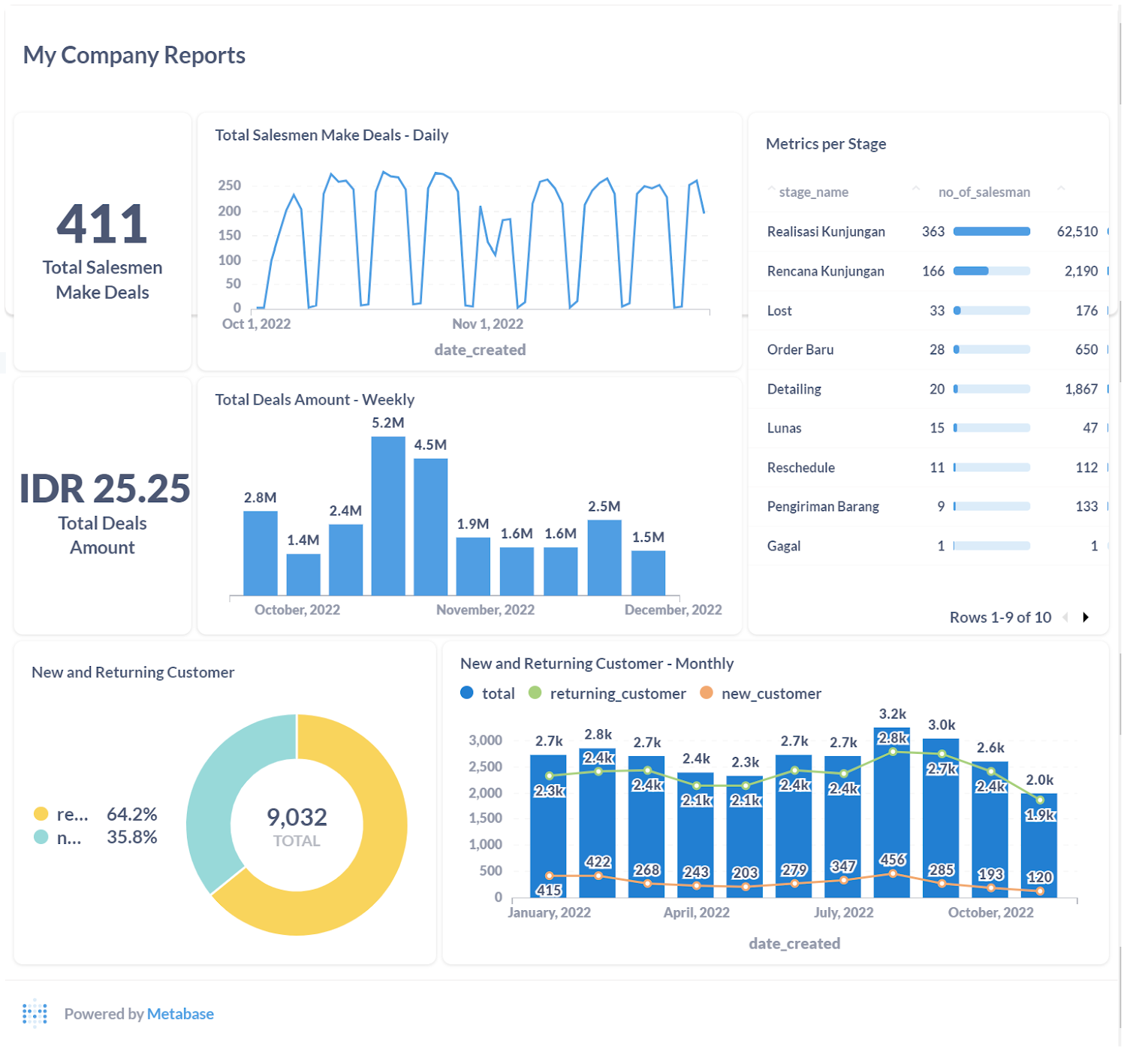
Task: Open the Metabase link in footer
Action: pyautogui.click(x=180, y=1014)
